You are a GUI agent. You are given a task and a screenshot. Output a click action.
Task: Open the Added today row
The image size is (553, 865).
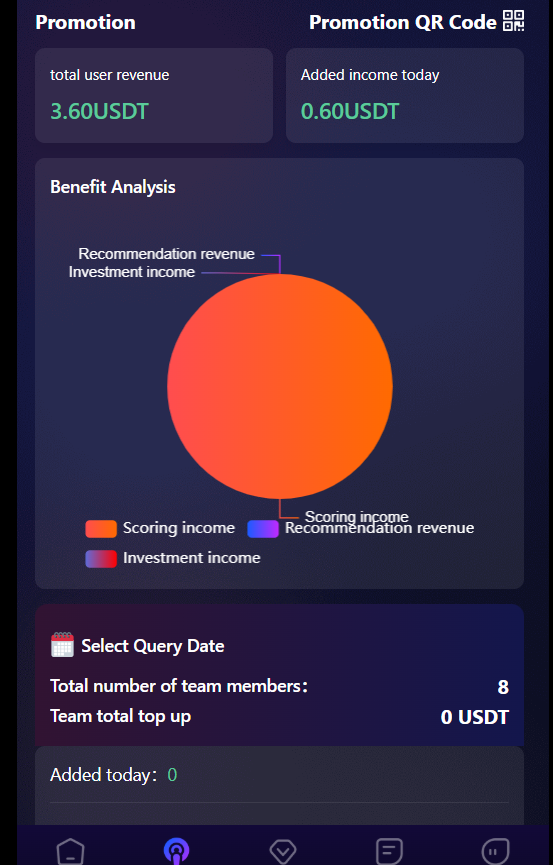tap(279, 775)
